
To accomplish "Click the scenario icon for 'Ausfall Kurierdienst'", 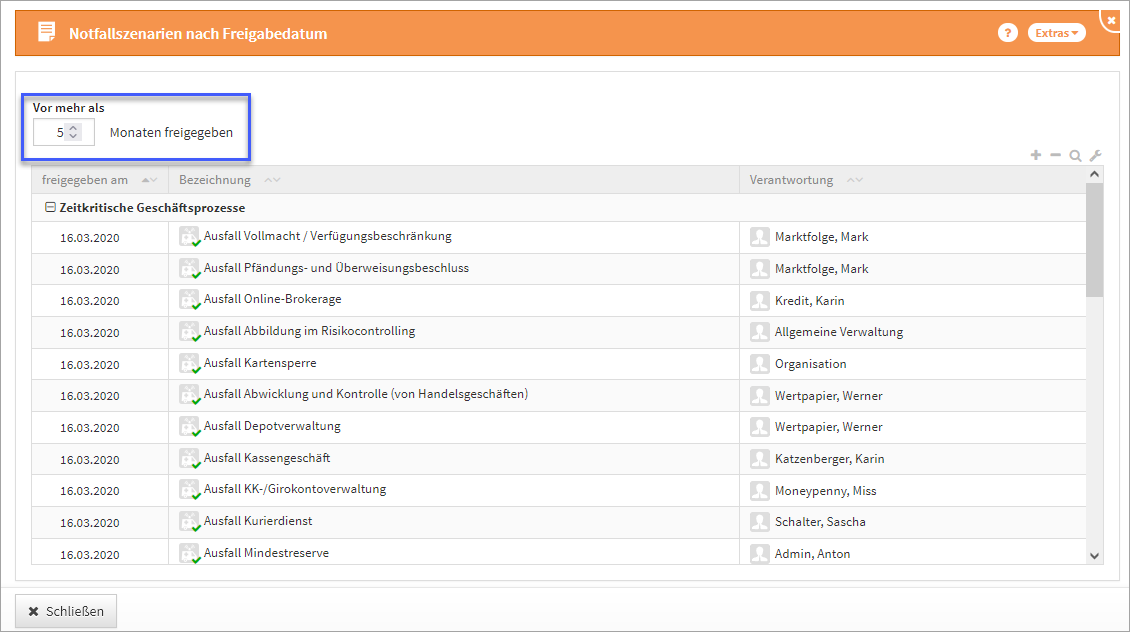I will 190,522.
